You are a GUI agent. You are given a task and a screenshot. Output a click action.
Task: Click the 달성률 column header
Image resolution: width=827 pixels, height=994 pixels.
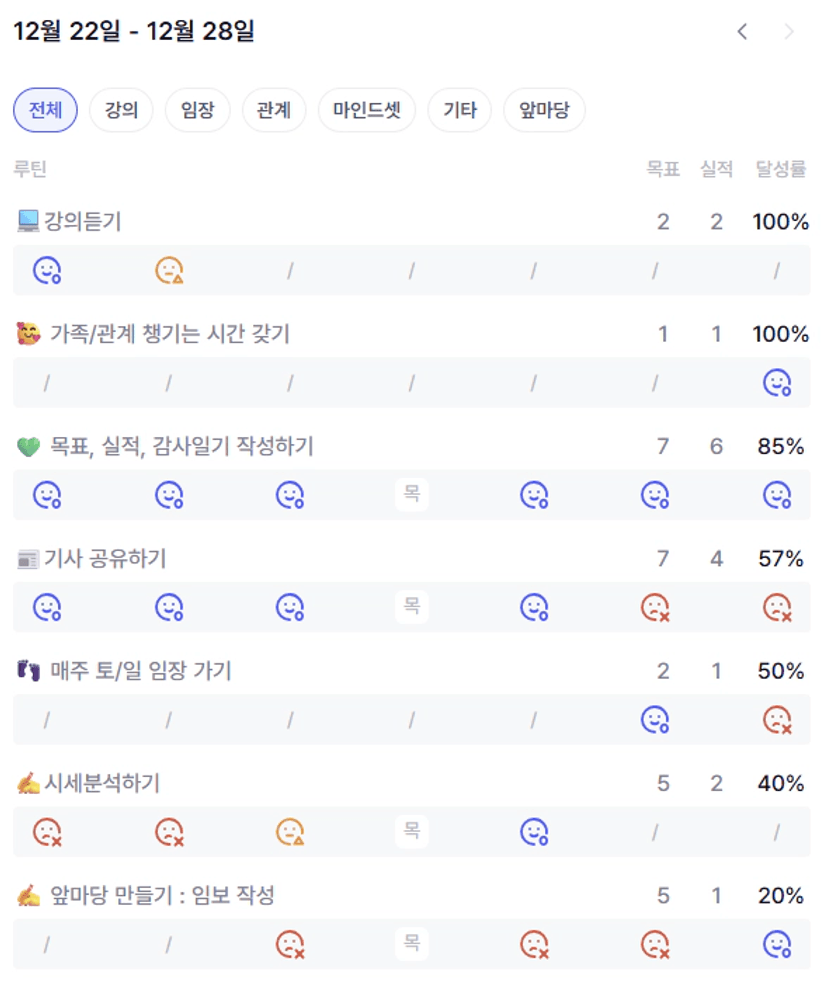coord(781,169)
